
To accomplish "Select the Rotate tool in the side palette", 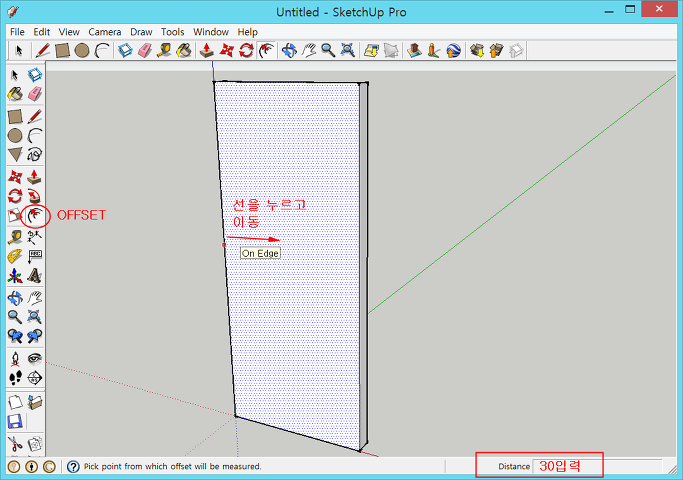I will click(15, 196).
